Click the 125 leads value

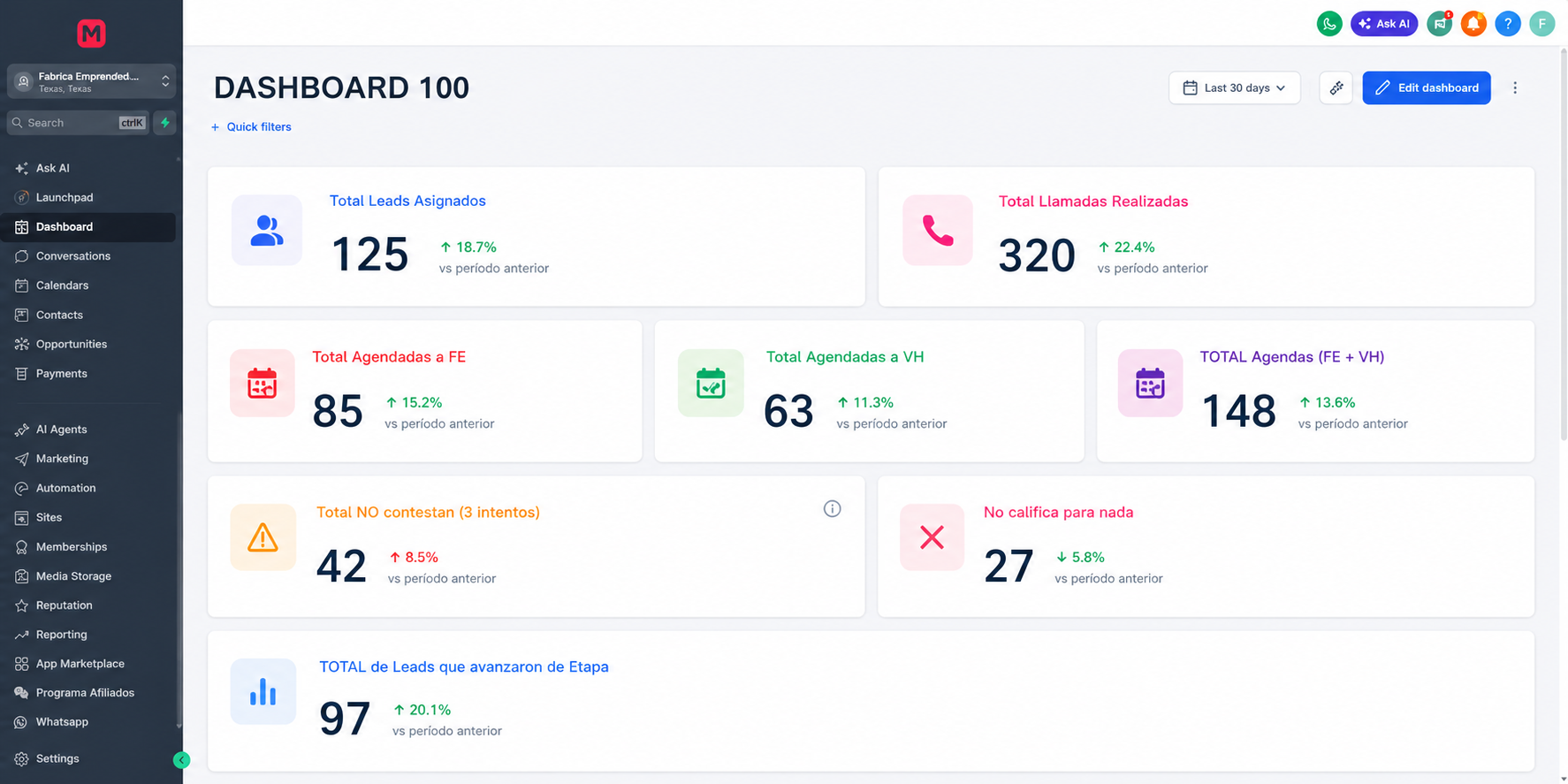tap(369, 255)
